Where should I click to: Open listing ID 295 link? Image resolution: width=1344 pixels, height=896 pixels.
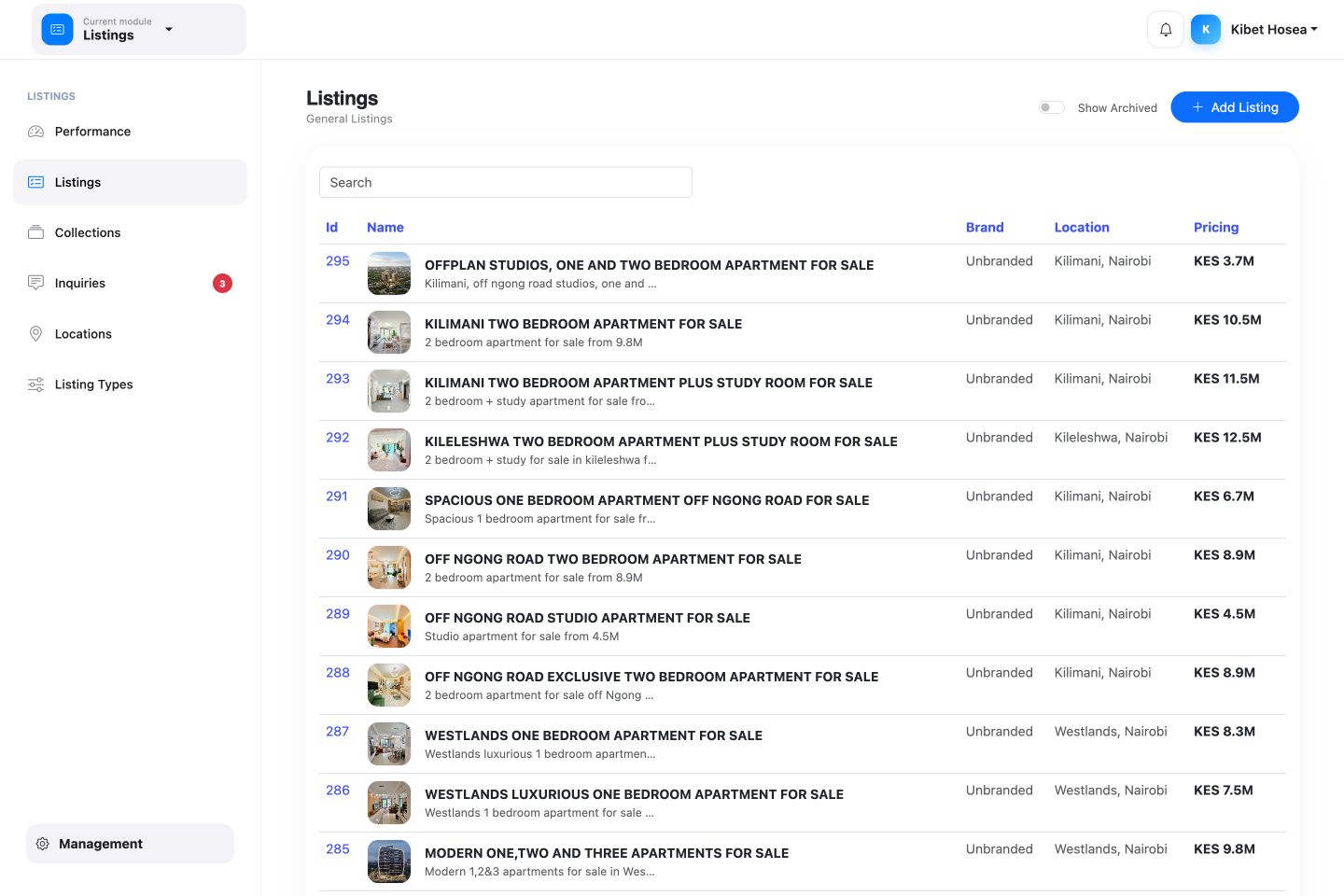point(338,261)
